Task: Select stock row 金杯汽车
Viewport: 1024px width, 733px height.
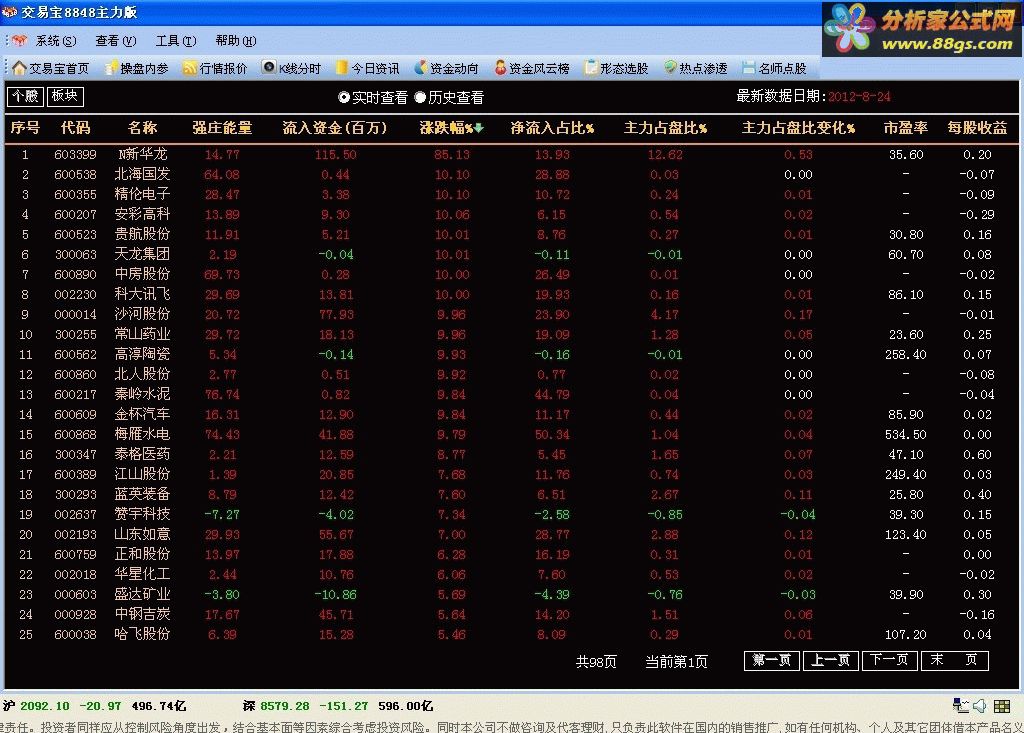Action: (x=511, y=414)
